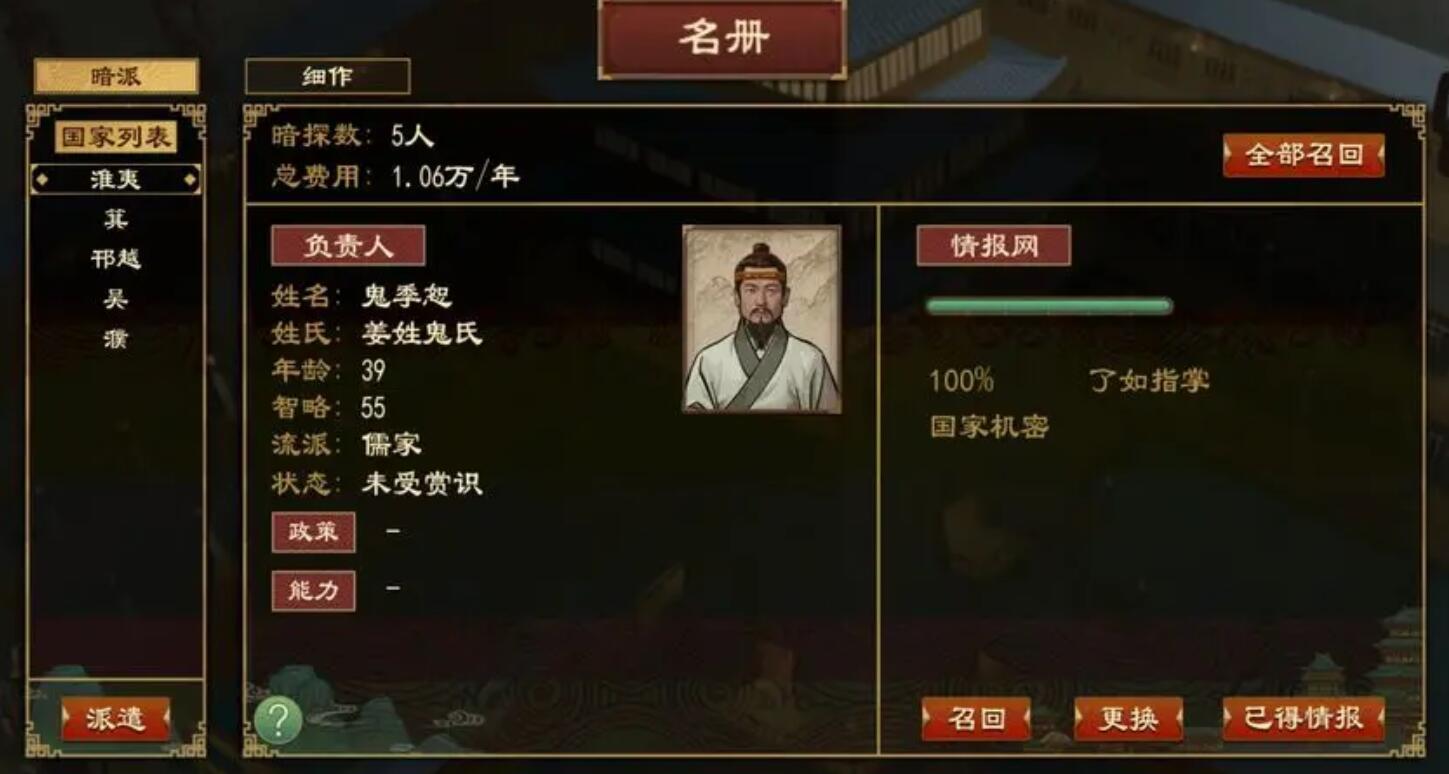Image resolution: width=1449 pixels, height=774 pixels.
Task: Select 吴 in the country list
Action: (116, 299)
